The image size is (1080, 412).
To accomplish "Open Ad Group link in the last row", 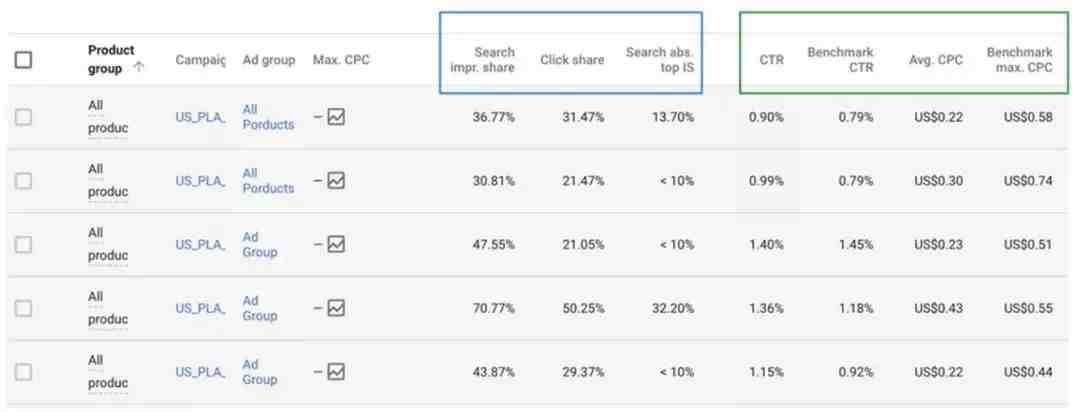I will (260, 372).
